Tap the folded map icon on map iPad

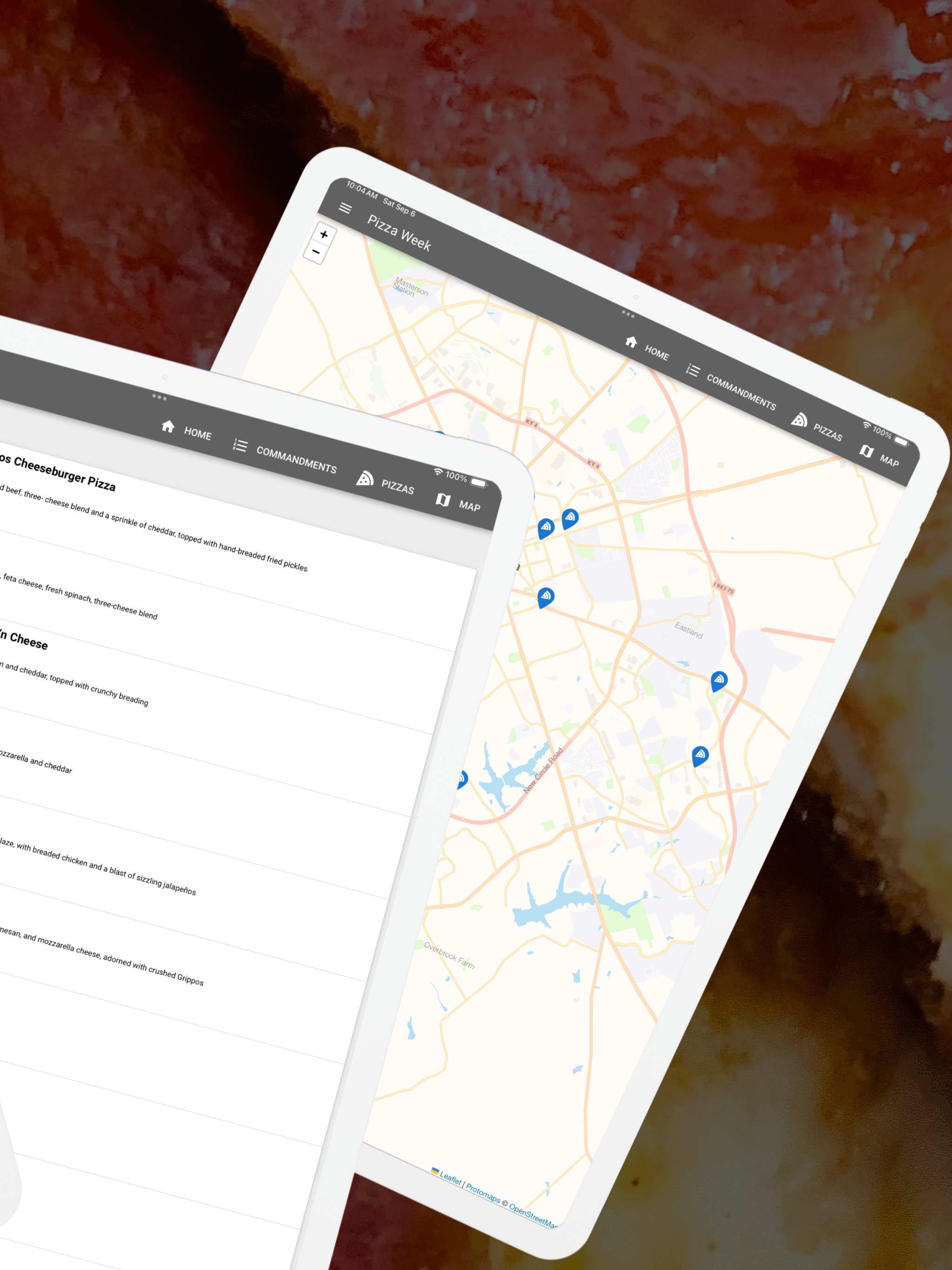[866, 451]
